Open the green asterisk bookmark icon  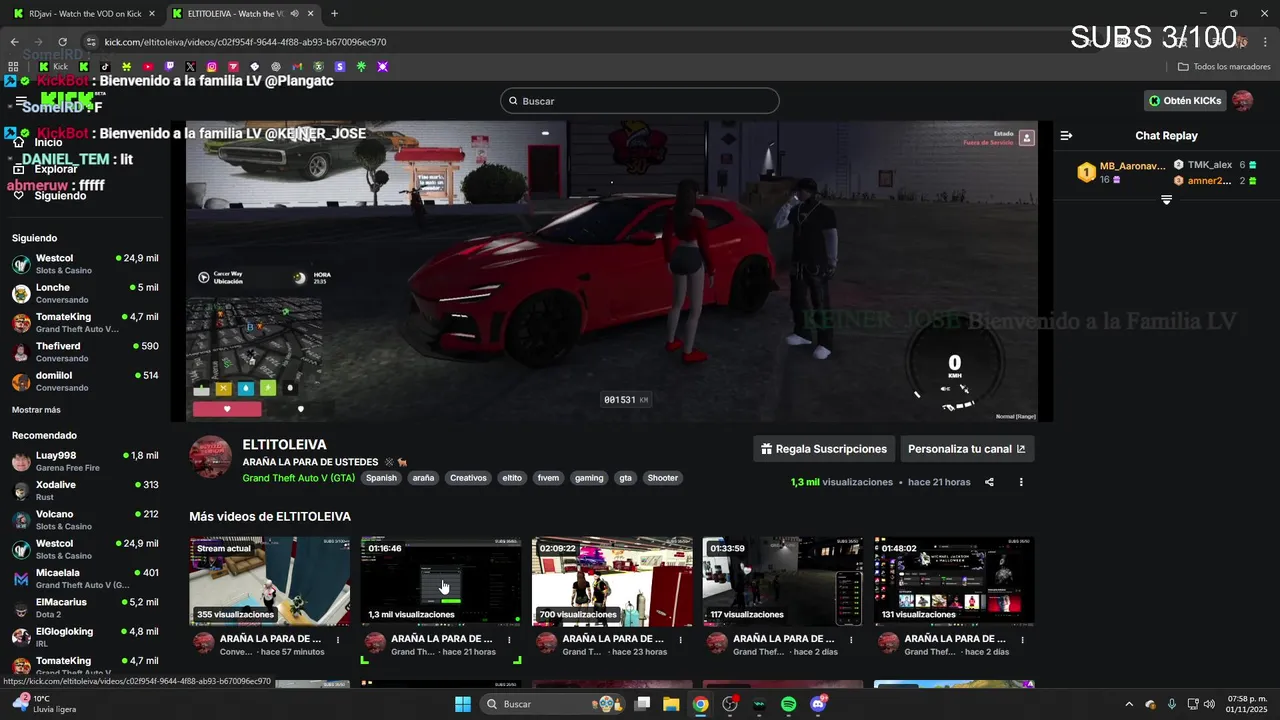tap(361, 67)
